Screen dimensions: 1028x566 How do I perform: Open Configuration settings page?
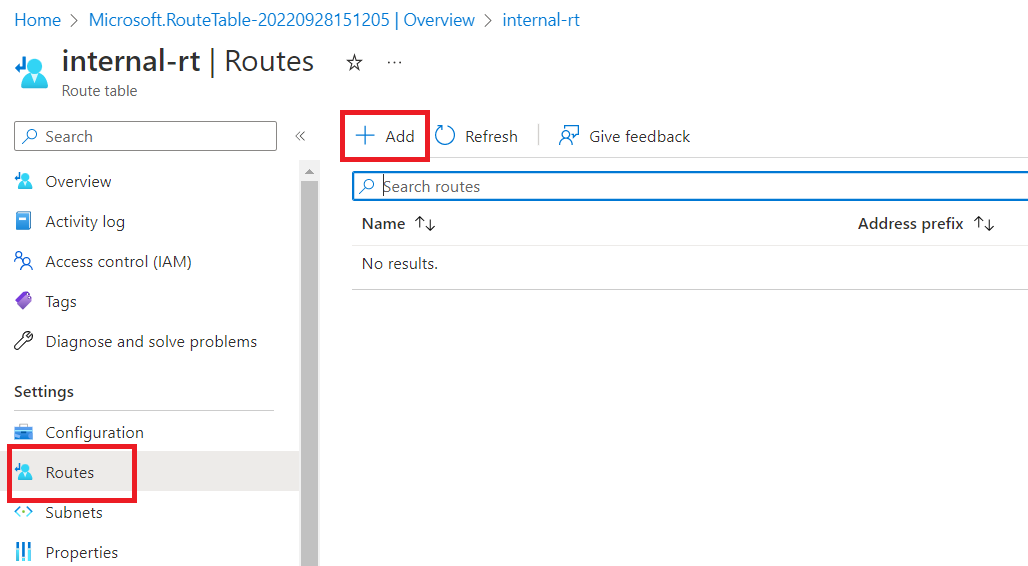[x=94, y=432]
